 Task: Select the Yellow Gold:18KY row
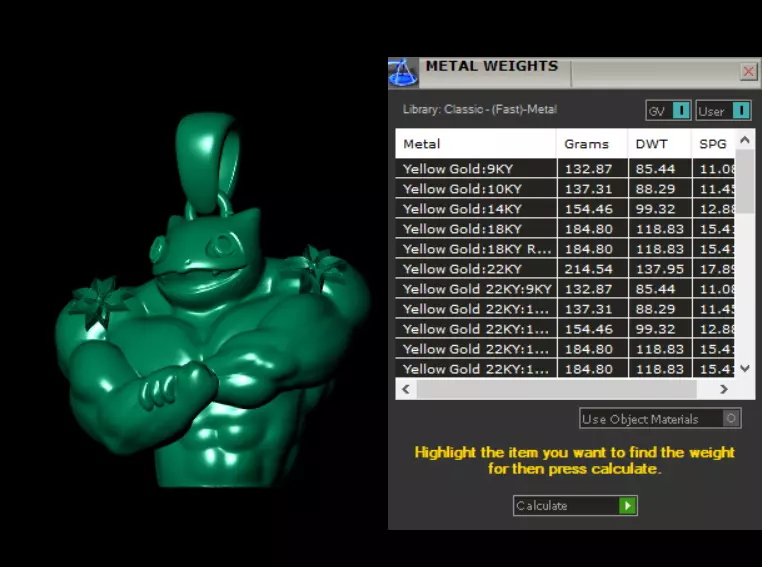pos(565,229)
